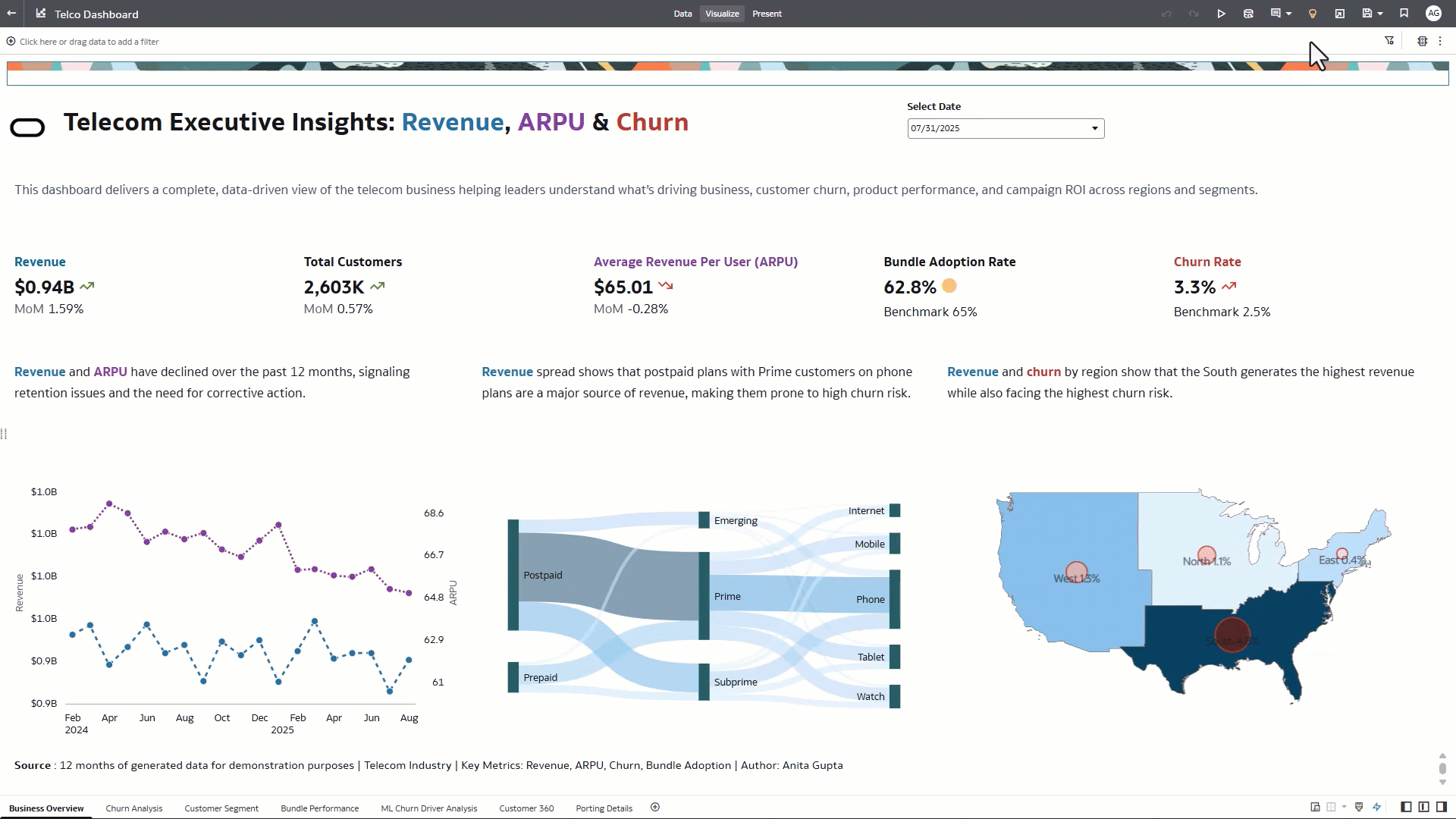Toggle the right panel visibility icon

coord(1441,807)
